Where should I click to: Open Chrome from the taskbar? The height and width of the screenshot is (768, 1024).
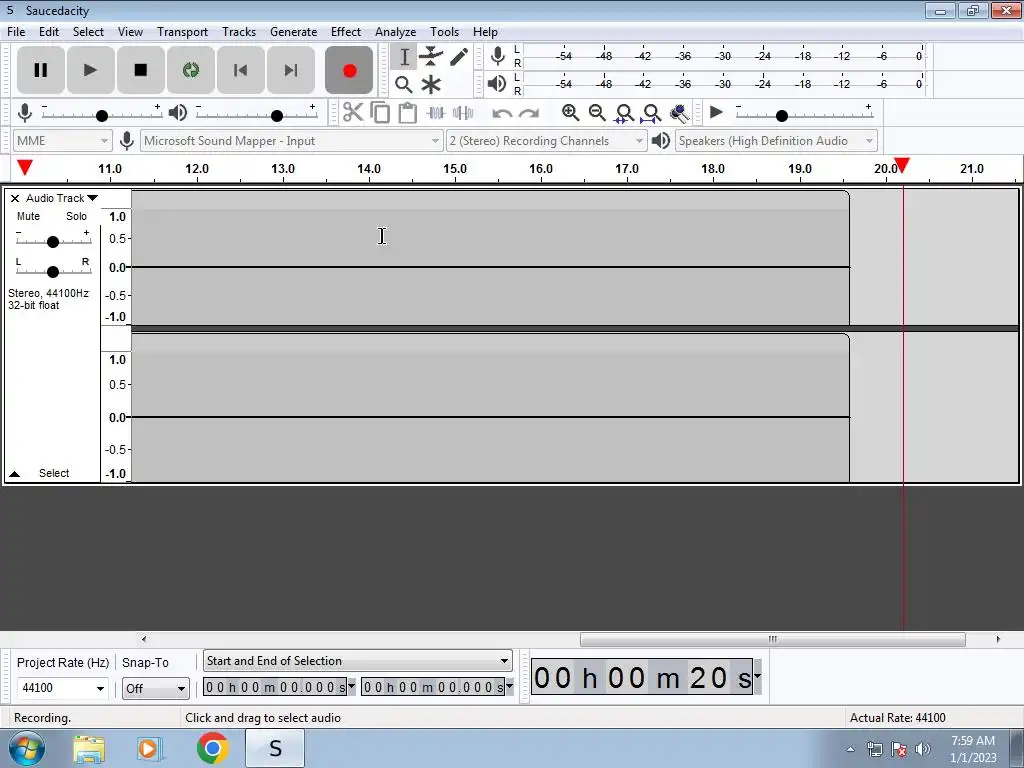[212, 748]
